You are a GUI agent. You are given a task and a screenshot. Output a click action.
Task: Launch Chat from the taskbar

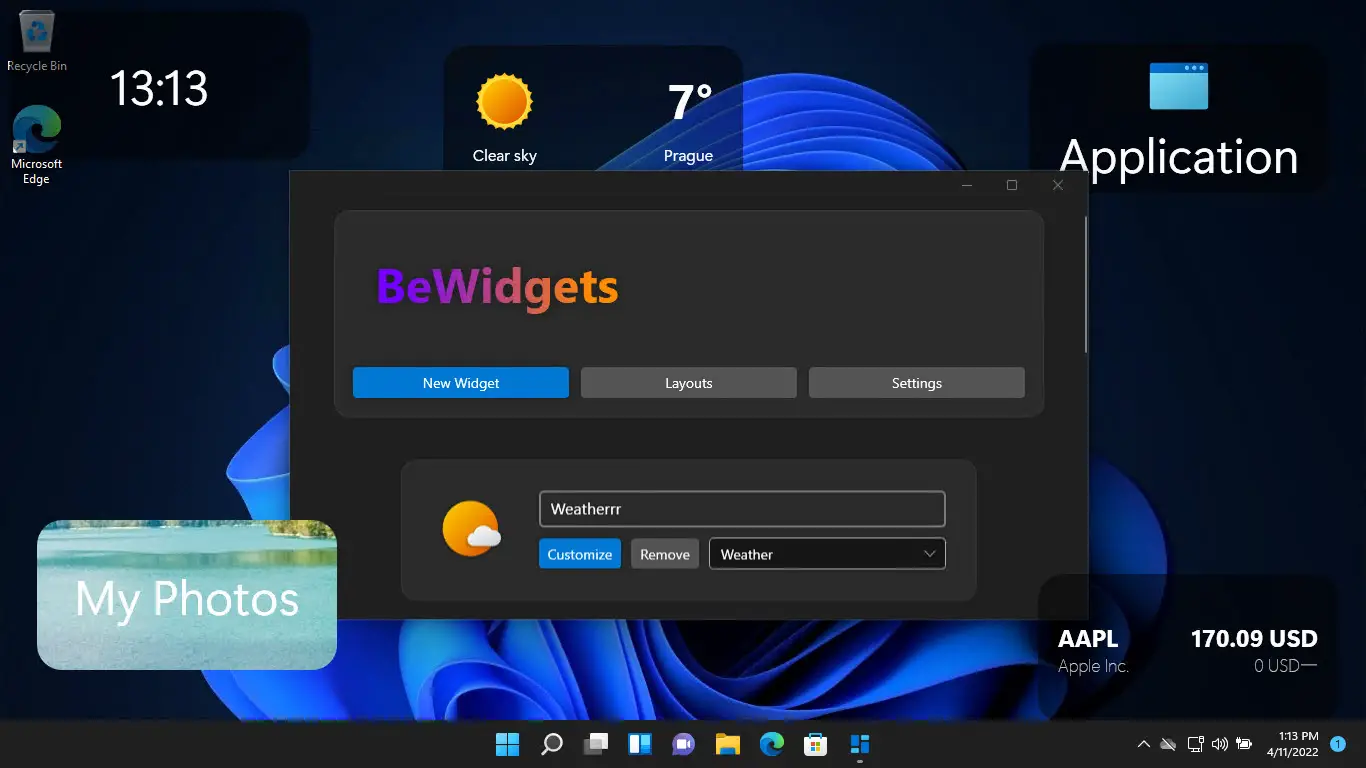click(684, 744)
